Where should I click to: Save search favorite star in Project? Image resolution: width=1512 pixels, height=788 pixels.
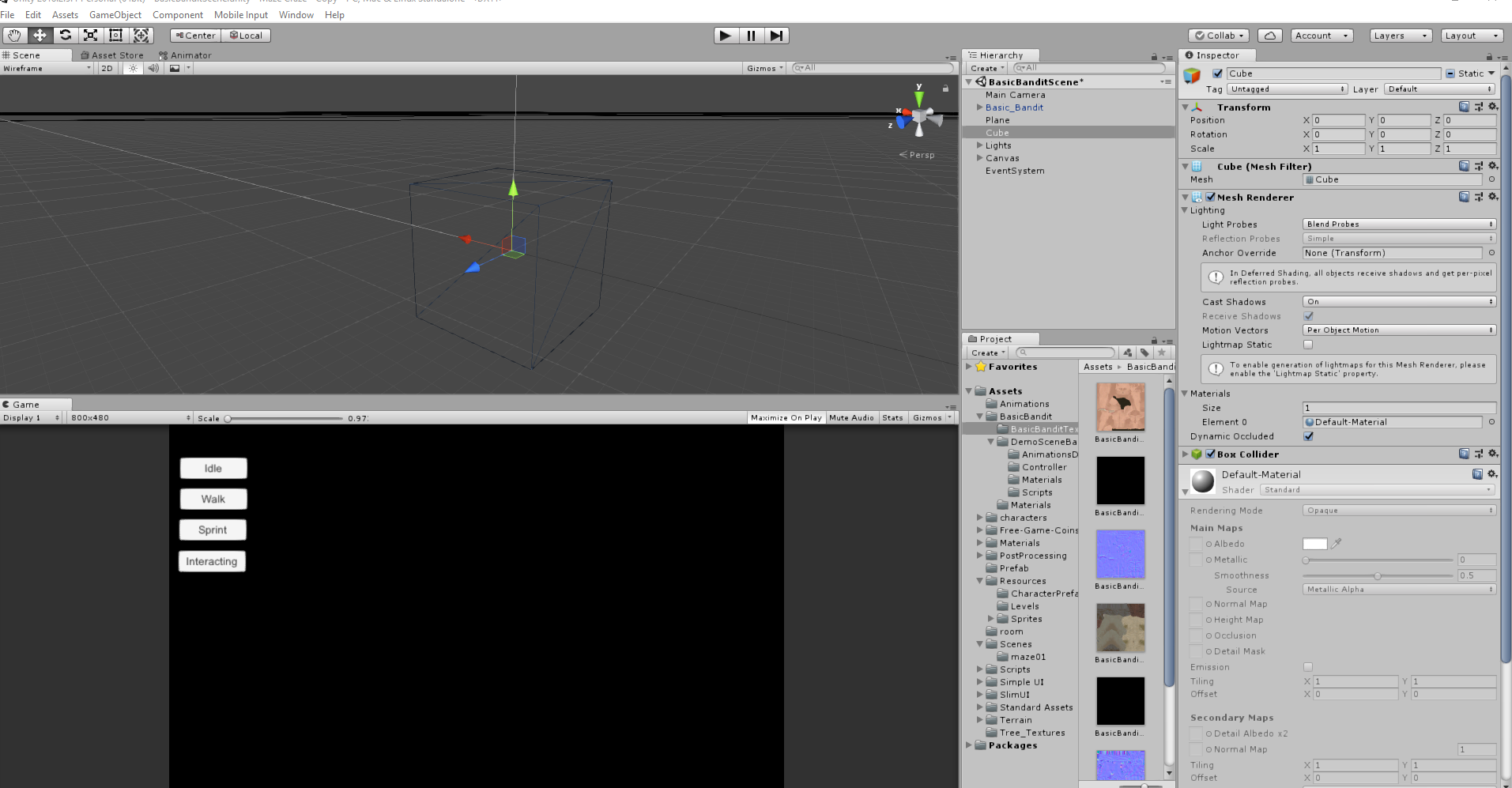click(x=1161, y=353)
